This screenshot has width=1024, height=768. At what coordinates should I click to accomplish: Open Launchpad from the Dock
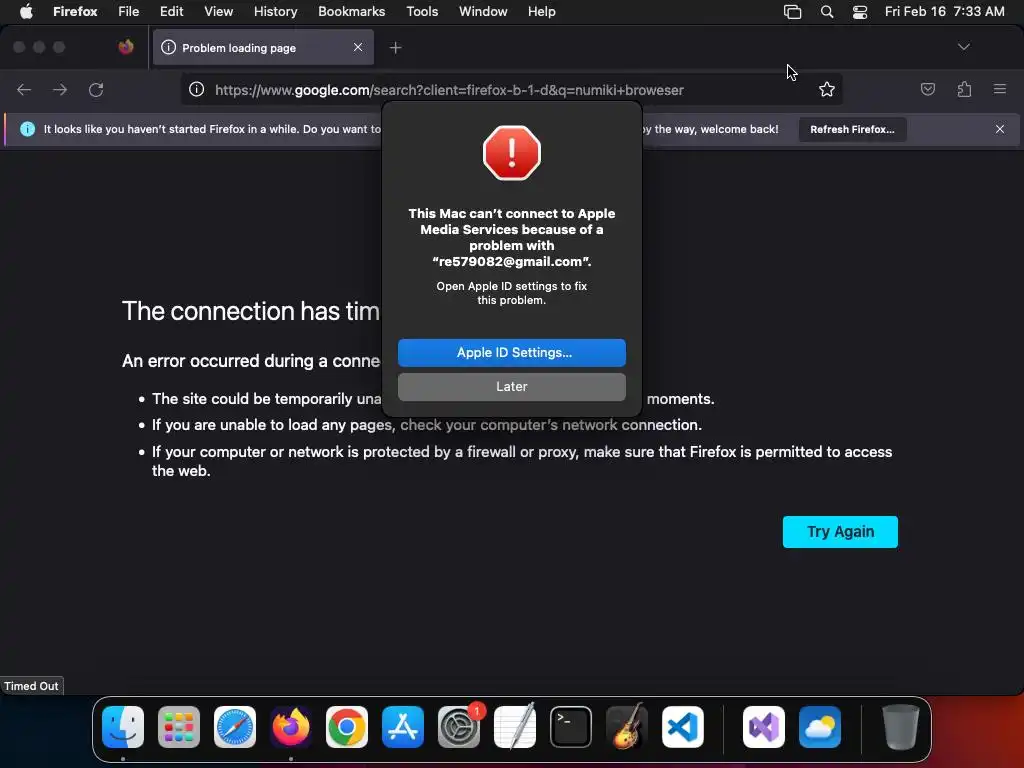(179, 727)
